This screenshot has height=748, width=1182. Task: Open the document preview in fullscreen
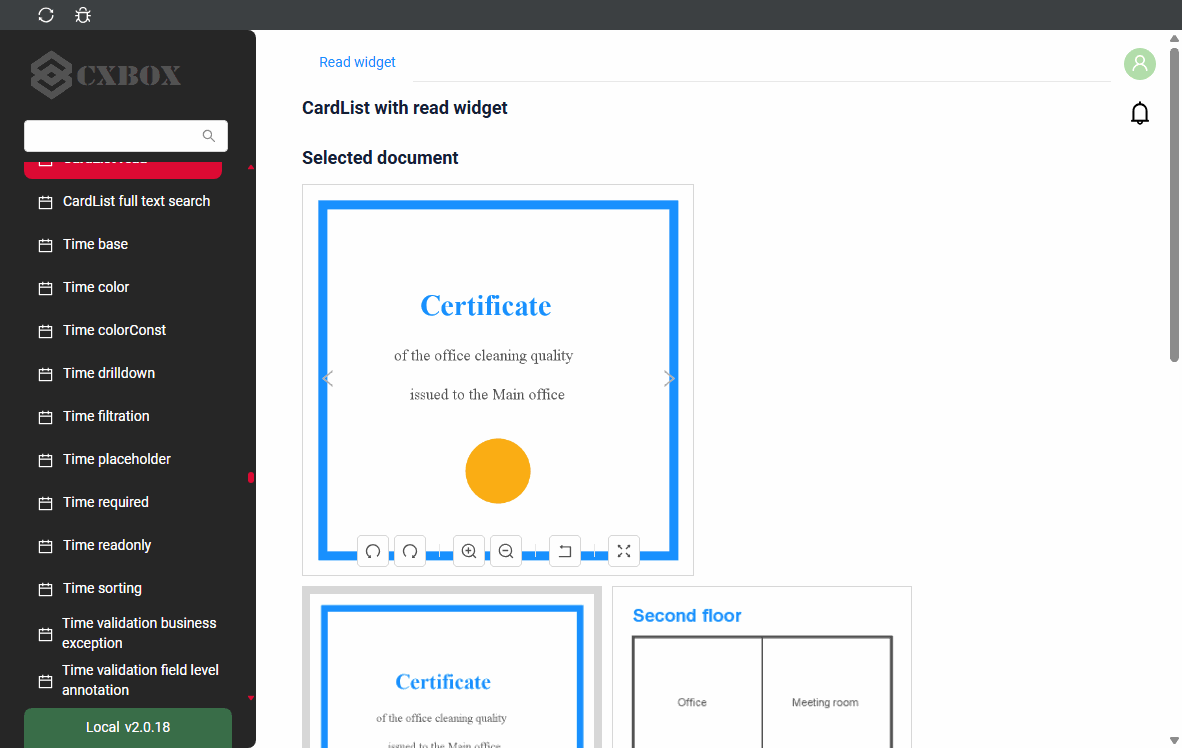click(624, 551)
